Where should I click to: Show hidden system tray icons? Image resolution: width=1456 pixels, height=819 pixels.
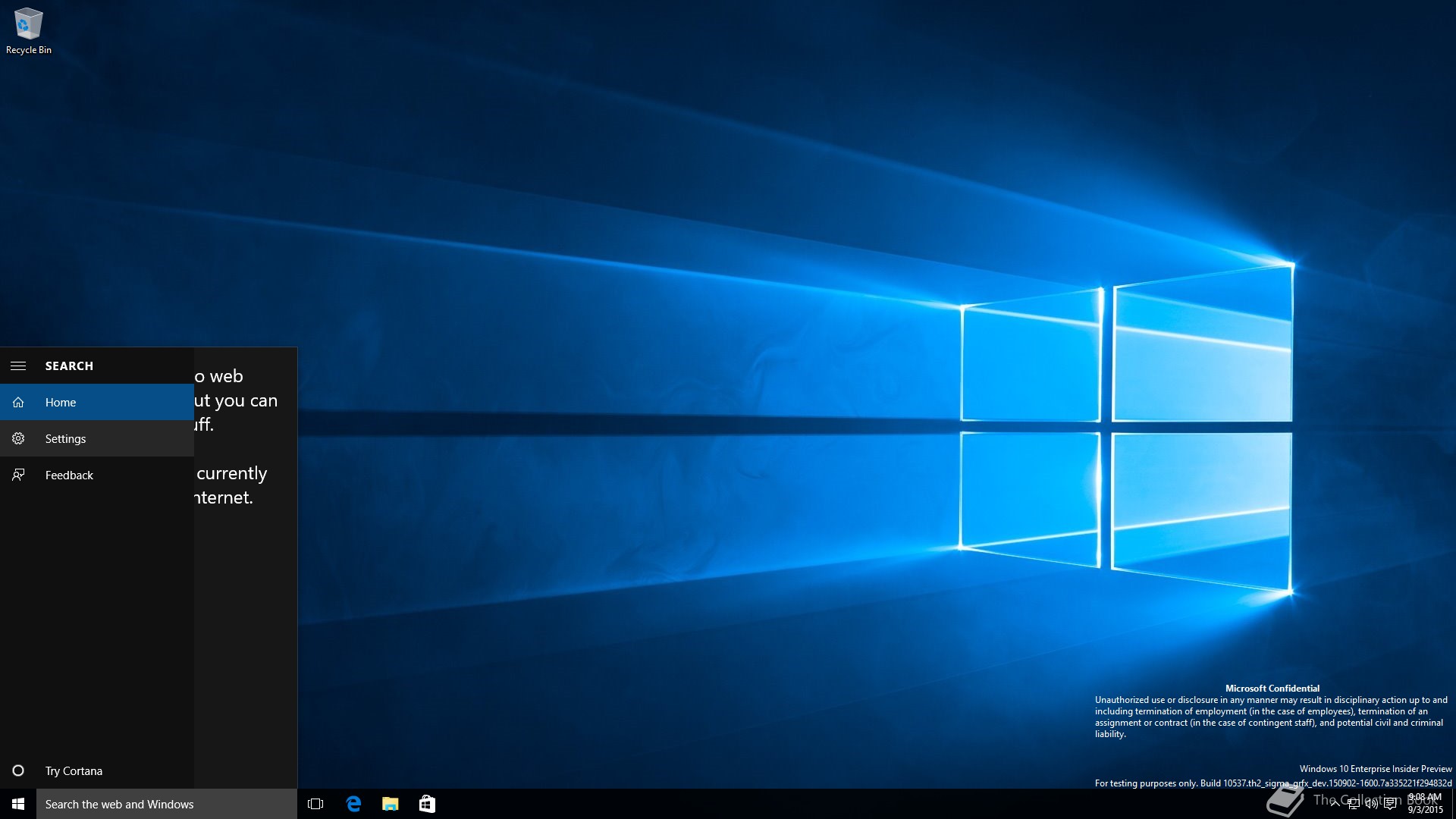1335,804
